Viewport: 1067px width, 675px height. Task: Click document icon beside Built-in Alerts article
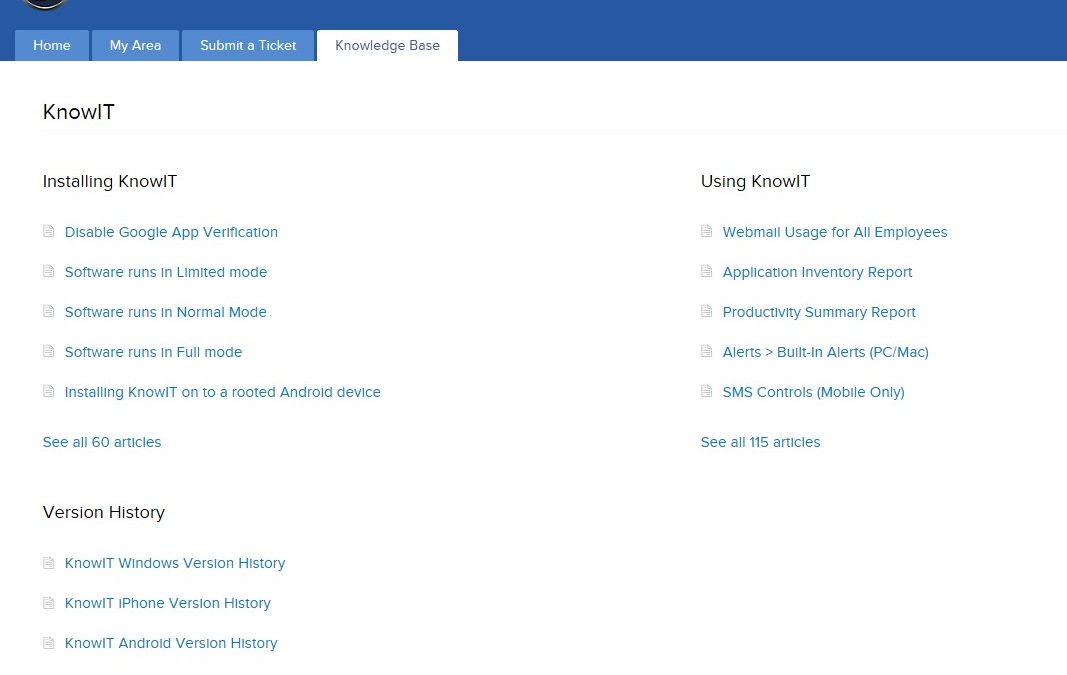pyautogui.click(x=706, y=352)
